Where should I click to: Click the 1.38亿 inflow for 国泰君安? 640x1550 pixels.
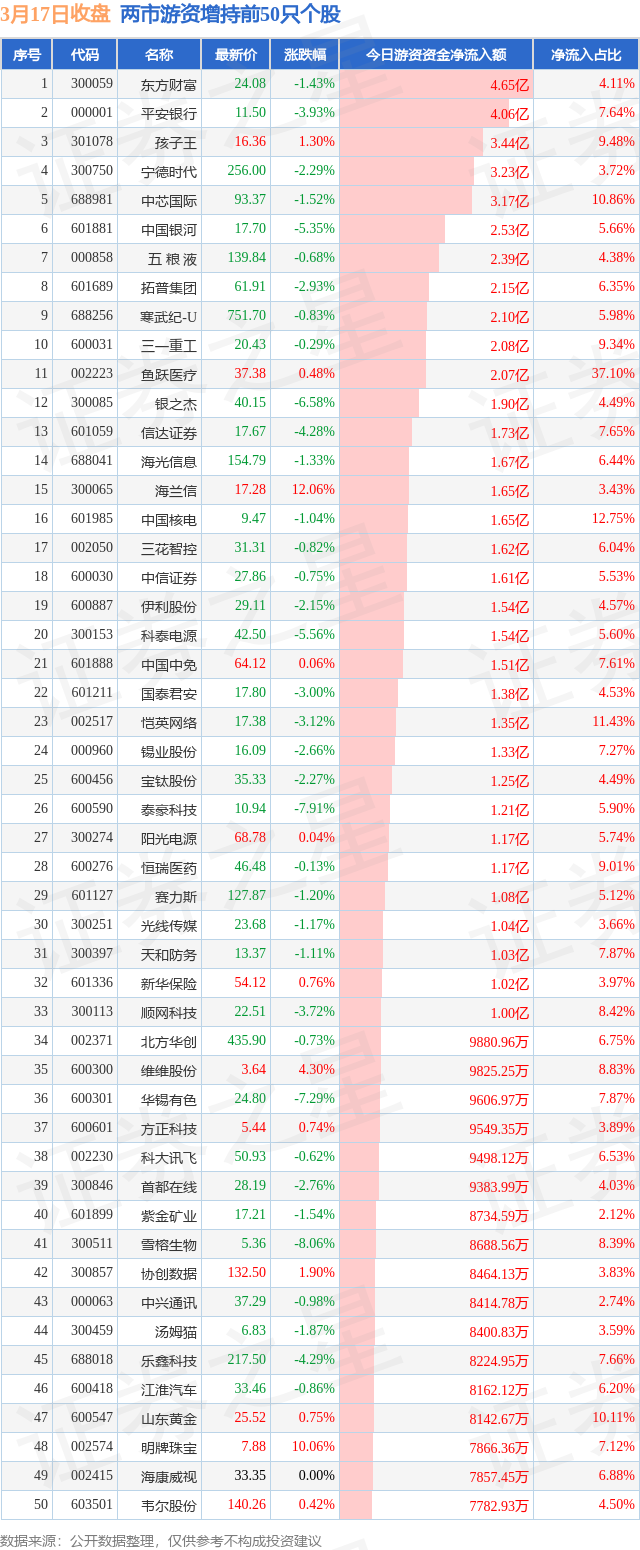click(509, 694)
